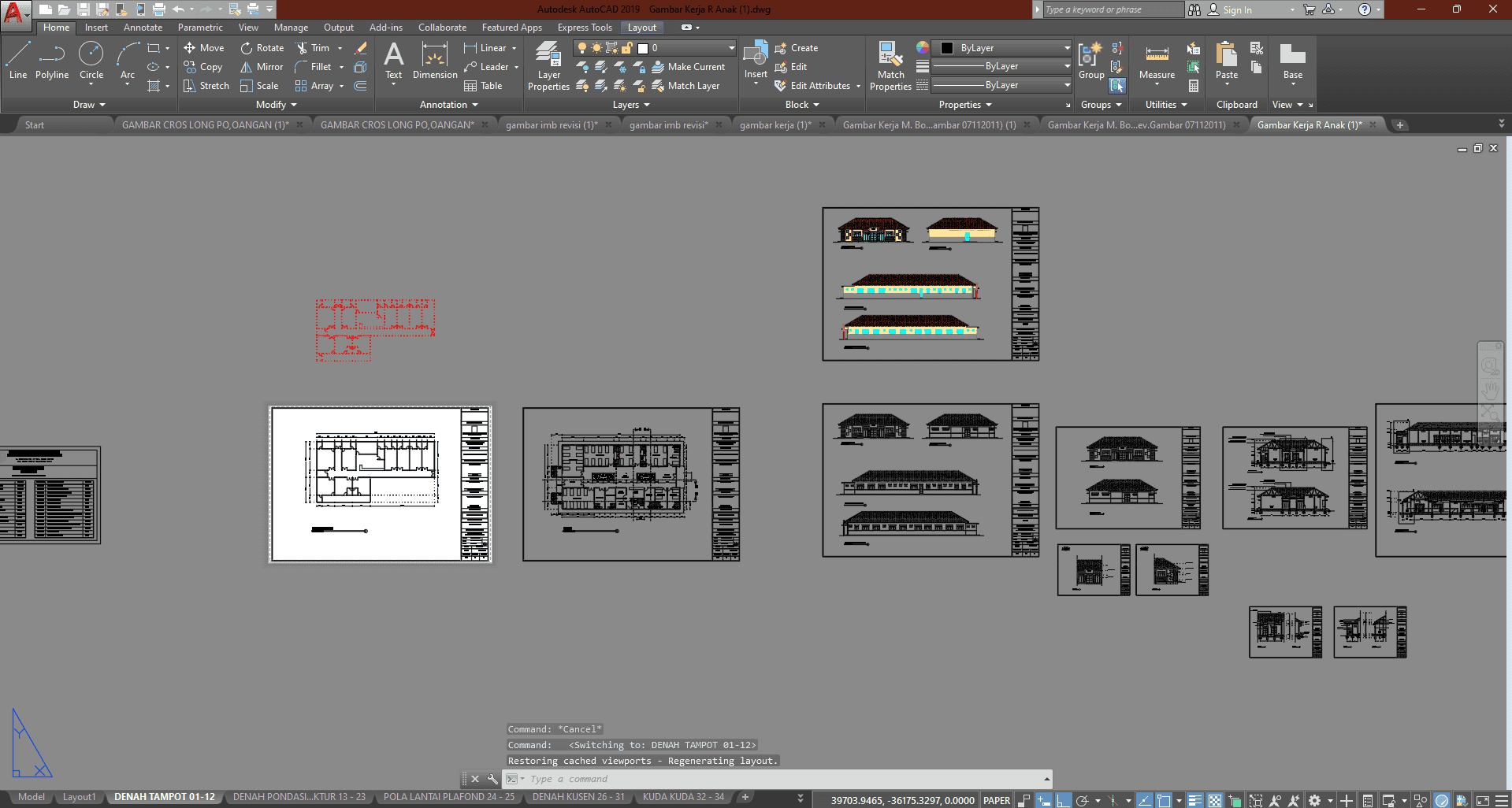The image size is (1512, 808).
Task: Toggle Ortho mode in status bar
Action: coord(1063,800)
